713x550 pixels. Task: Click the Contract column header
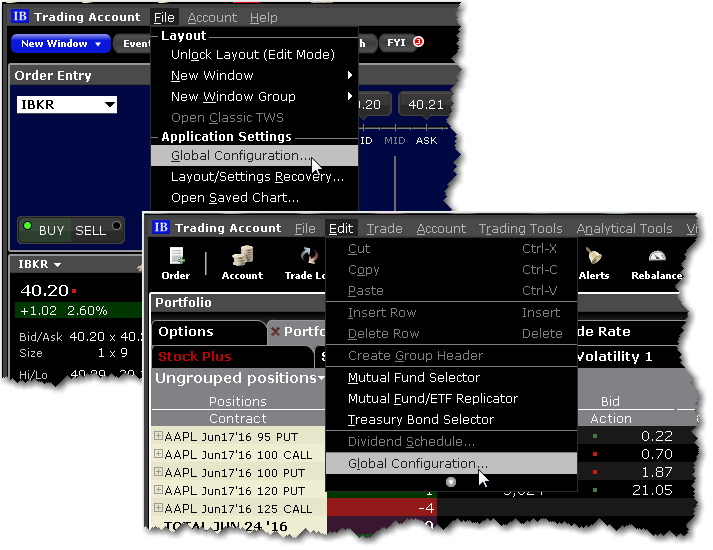click(x=237, y=418)
